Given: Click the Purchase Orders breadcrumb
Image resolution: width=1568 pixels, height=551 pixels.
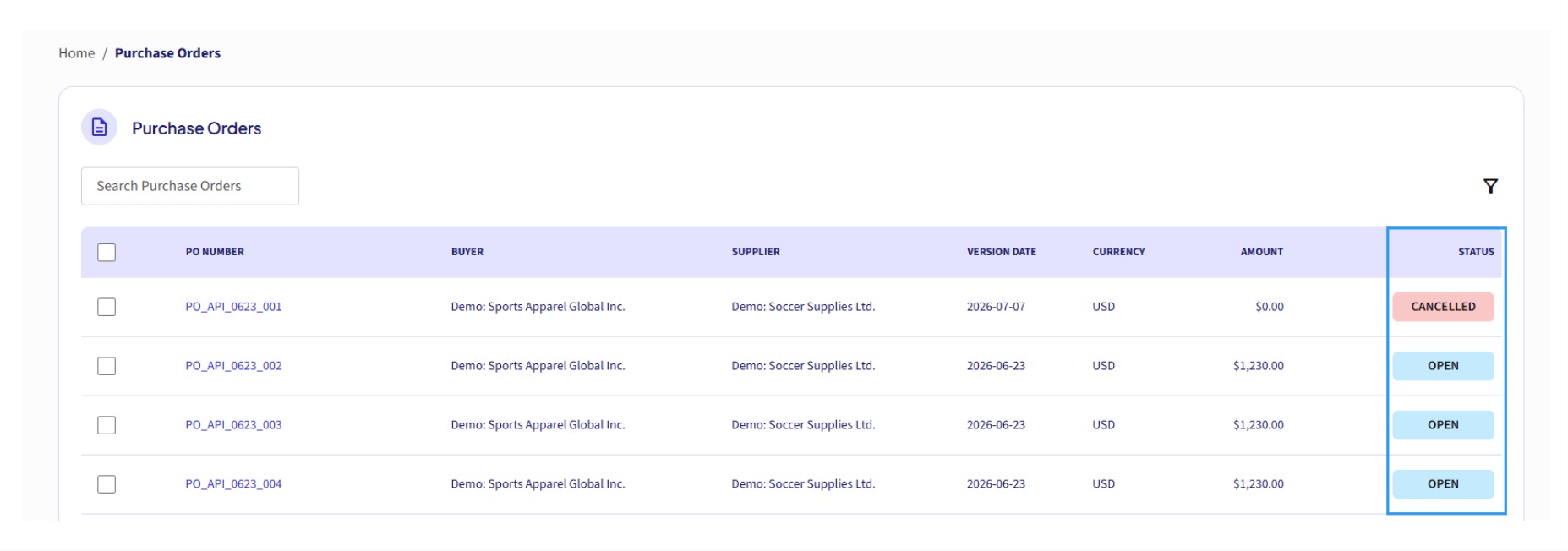Looking at the screenshot, I should point(167,53).
